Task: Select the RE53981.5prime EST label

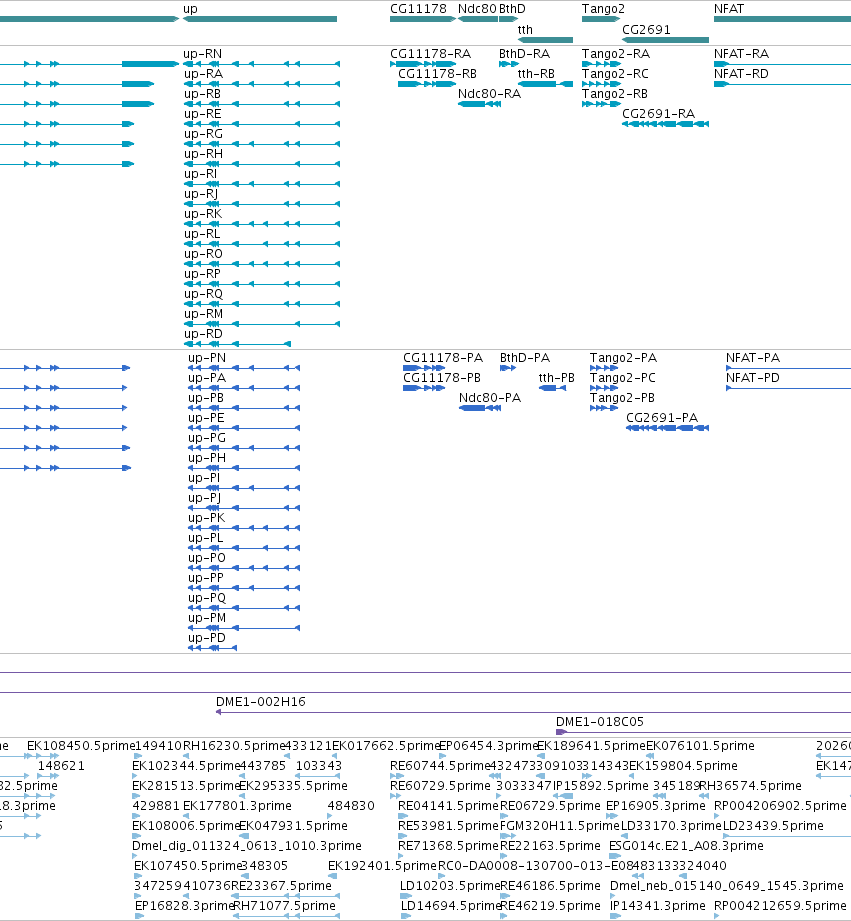Action: (448, 825)
